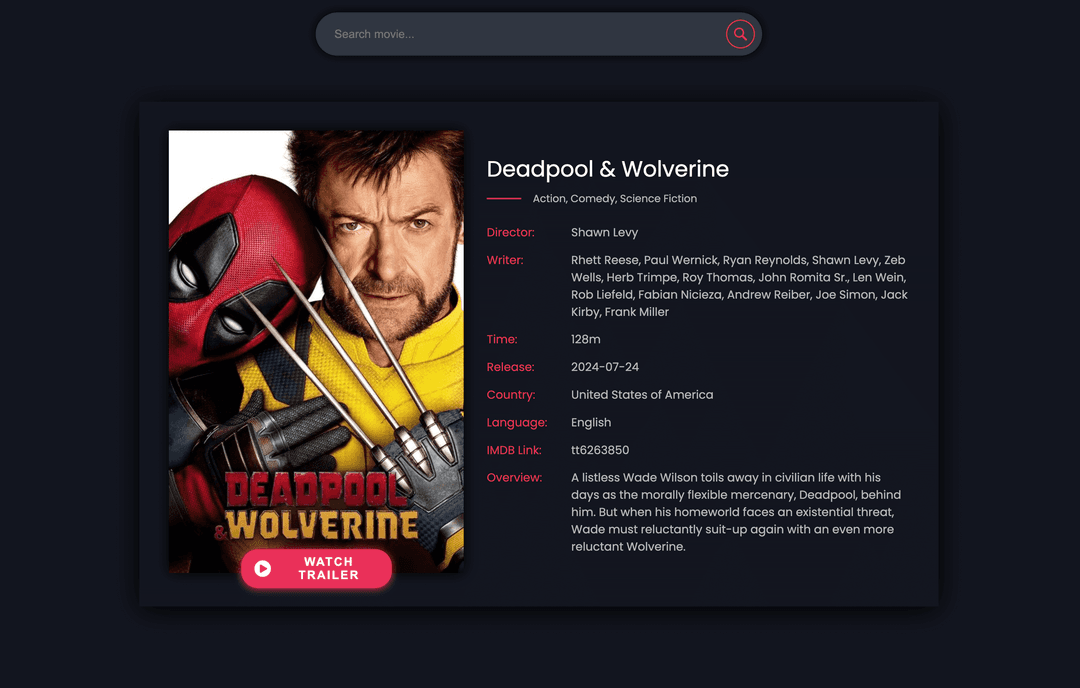Click the writers list starting with Rhett Reese

[739, 286]
